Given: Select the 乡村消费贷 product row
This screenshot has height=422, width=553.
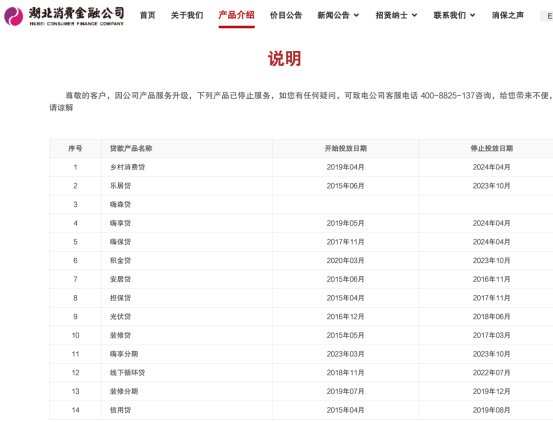Looking at the screenshot, I should (x=301, y=167).
